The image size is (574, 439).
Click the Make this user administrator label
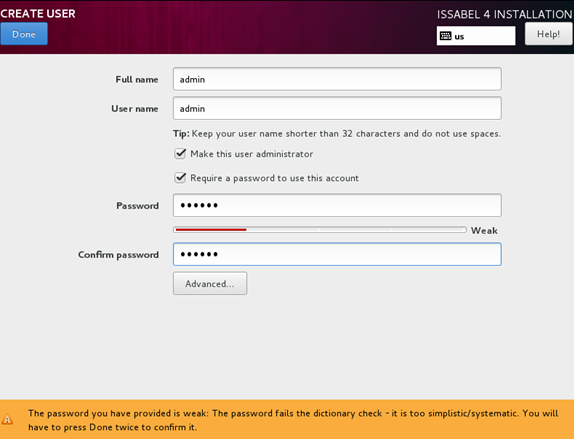coord(251,154)
